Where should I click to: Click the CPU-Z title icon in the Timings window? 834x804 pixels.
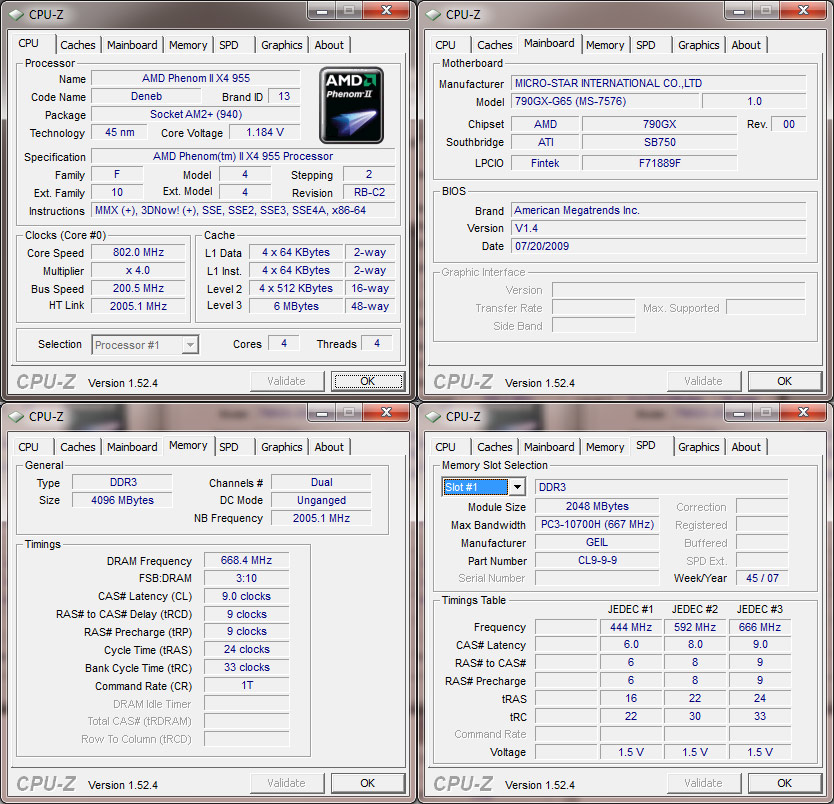tap(16, 417)
